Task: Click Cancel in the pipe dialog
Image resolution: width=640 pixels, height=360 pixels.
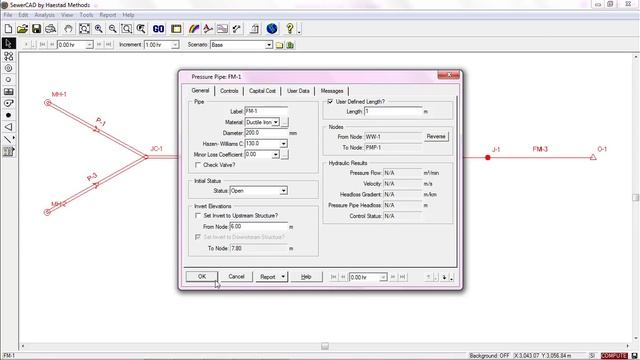Action: tap(236, 277)
